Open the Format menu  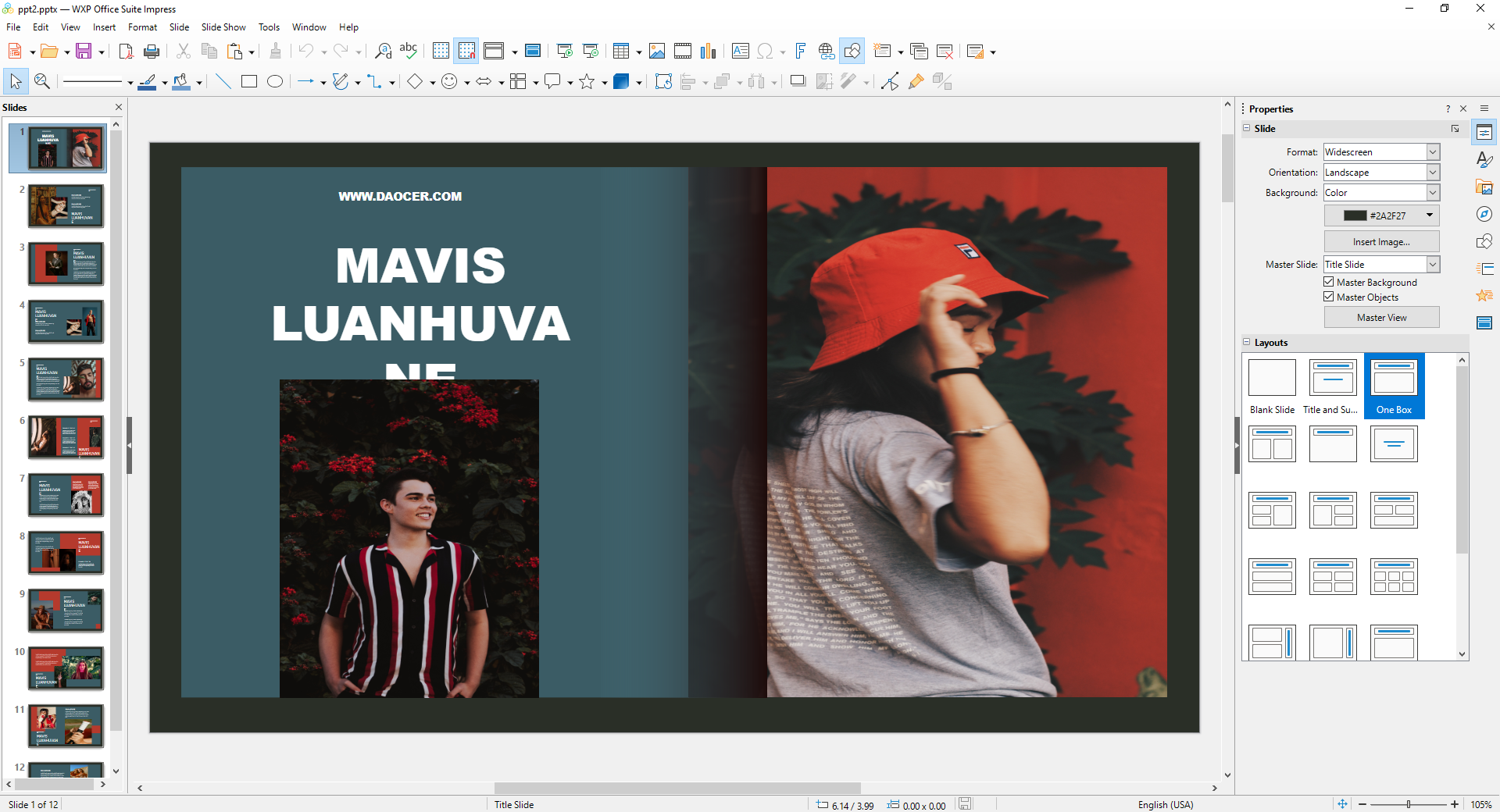[x=142, y=27]
